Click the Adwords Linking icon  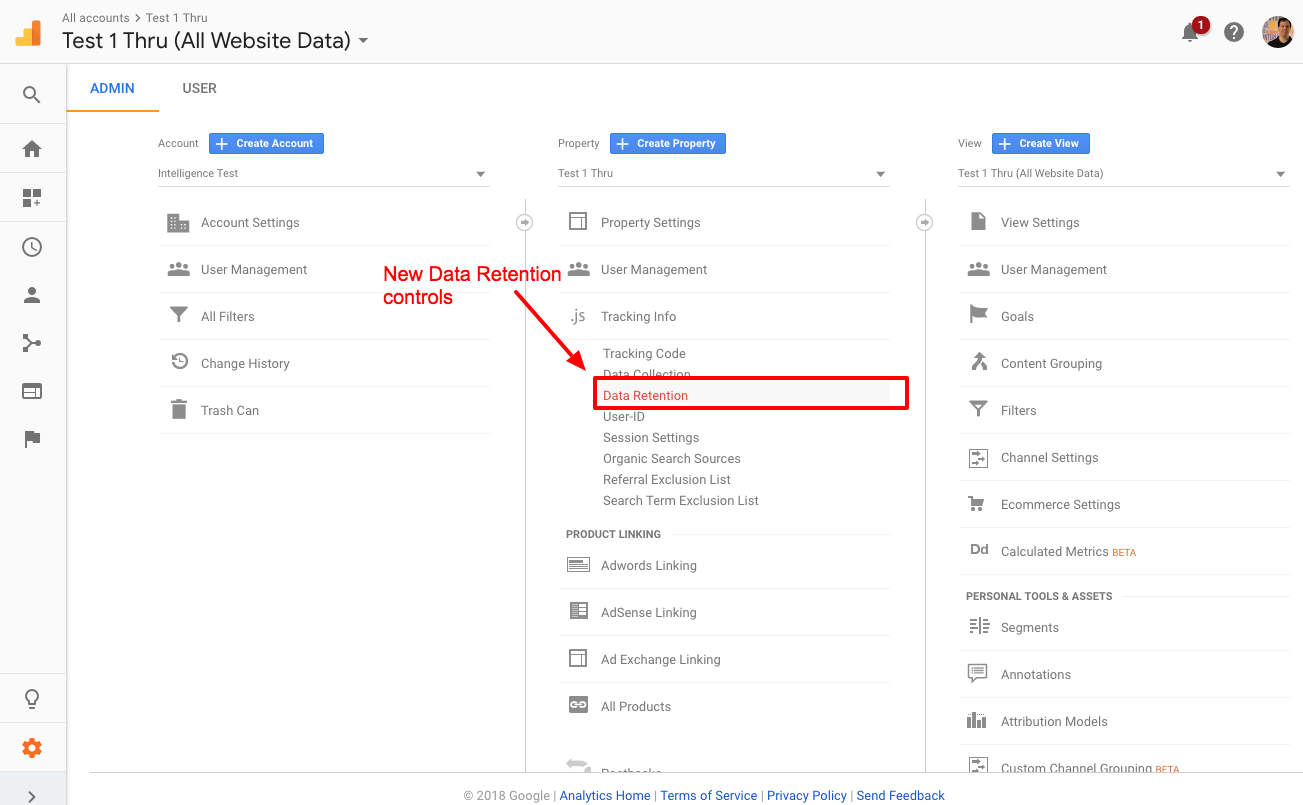(578, 565)
